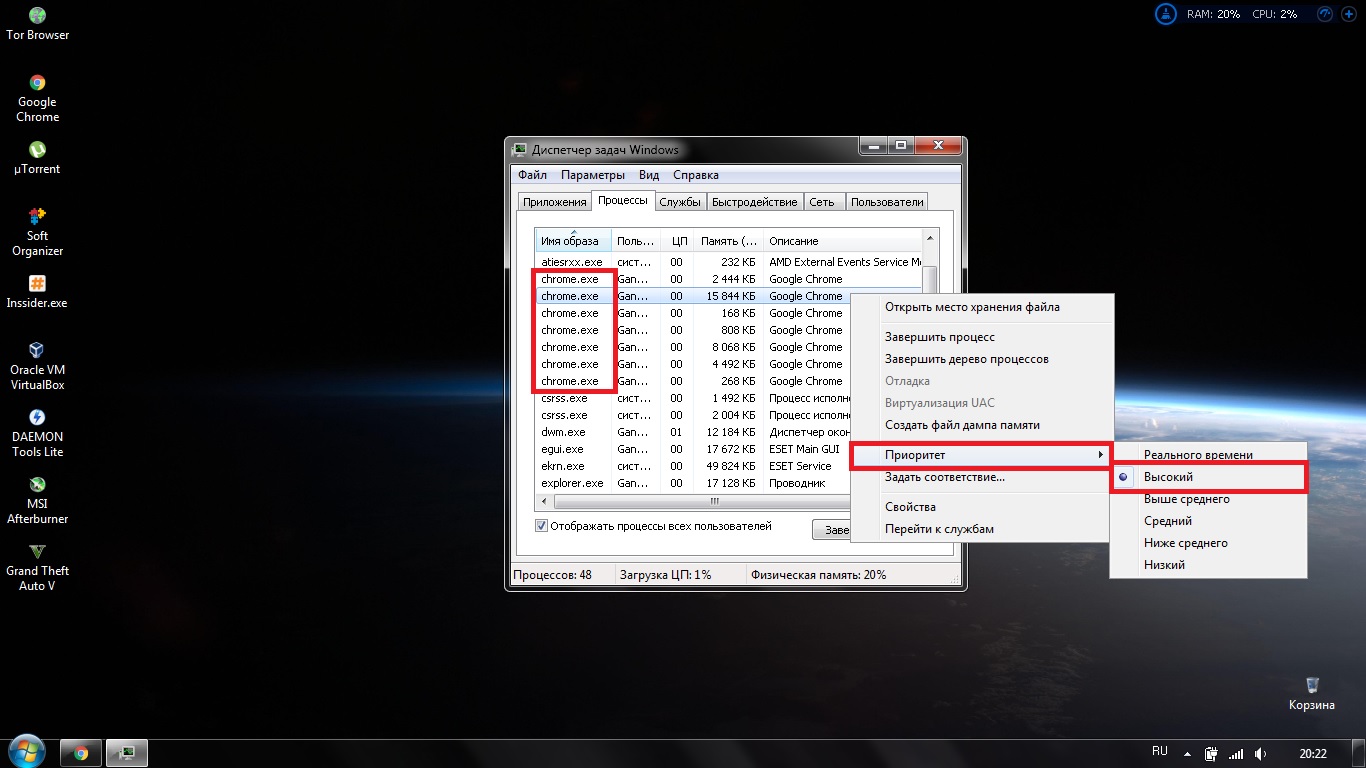This screenshot has width=1366, height=768.
Task: Select 'Реального времени' priority option
Action: click(x=1198, y=455)
